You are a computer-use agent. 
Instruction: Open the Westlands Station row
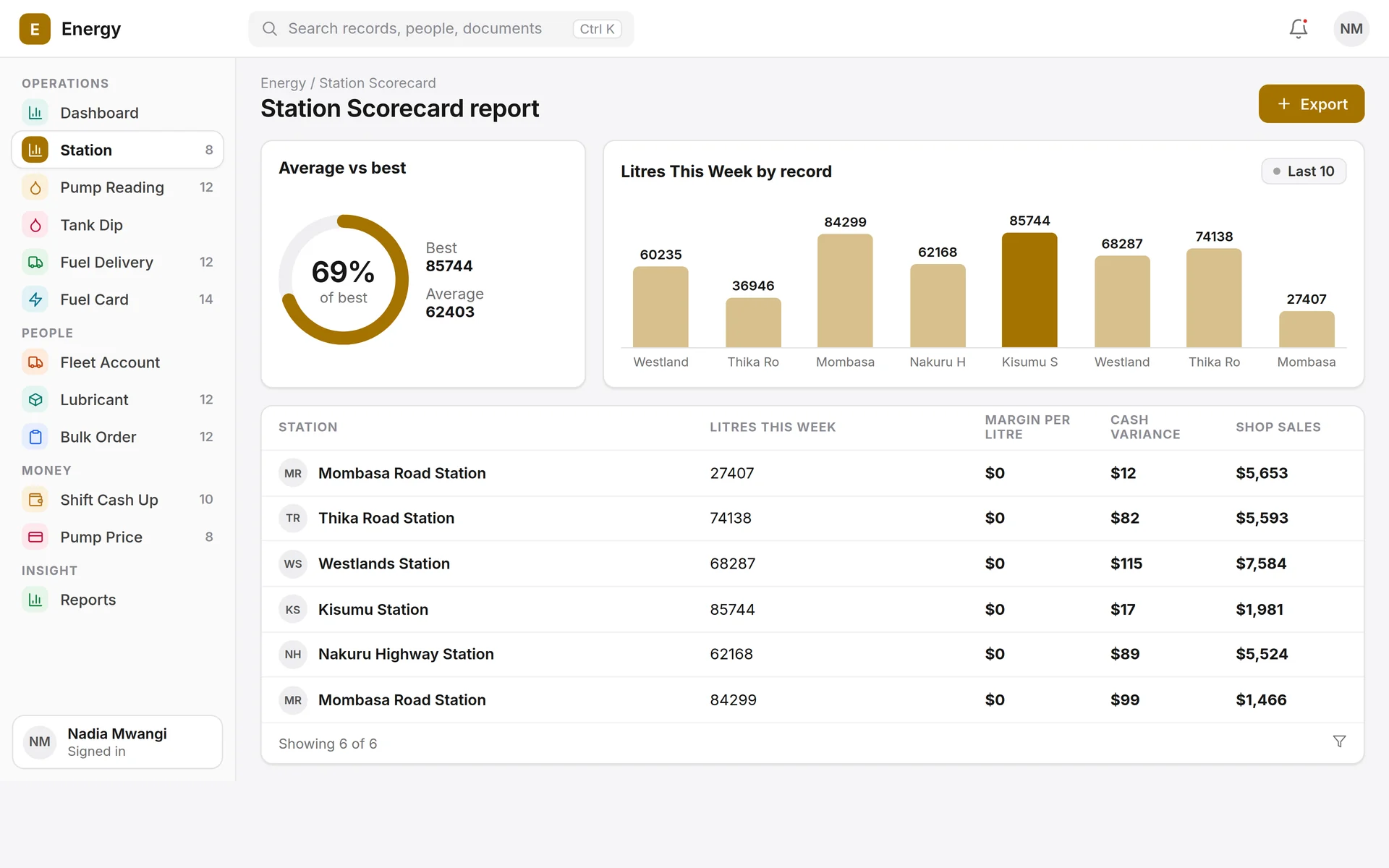812,564
